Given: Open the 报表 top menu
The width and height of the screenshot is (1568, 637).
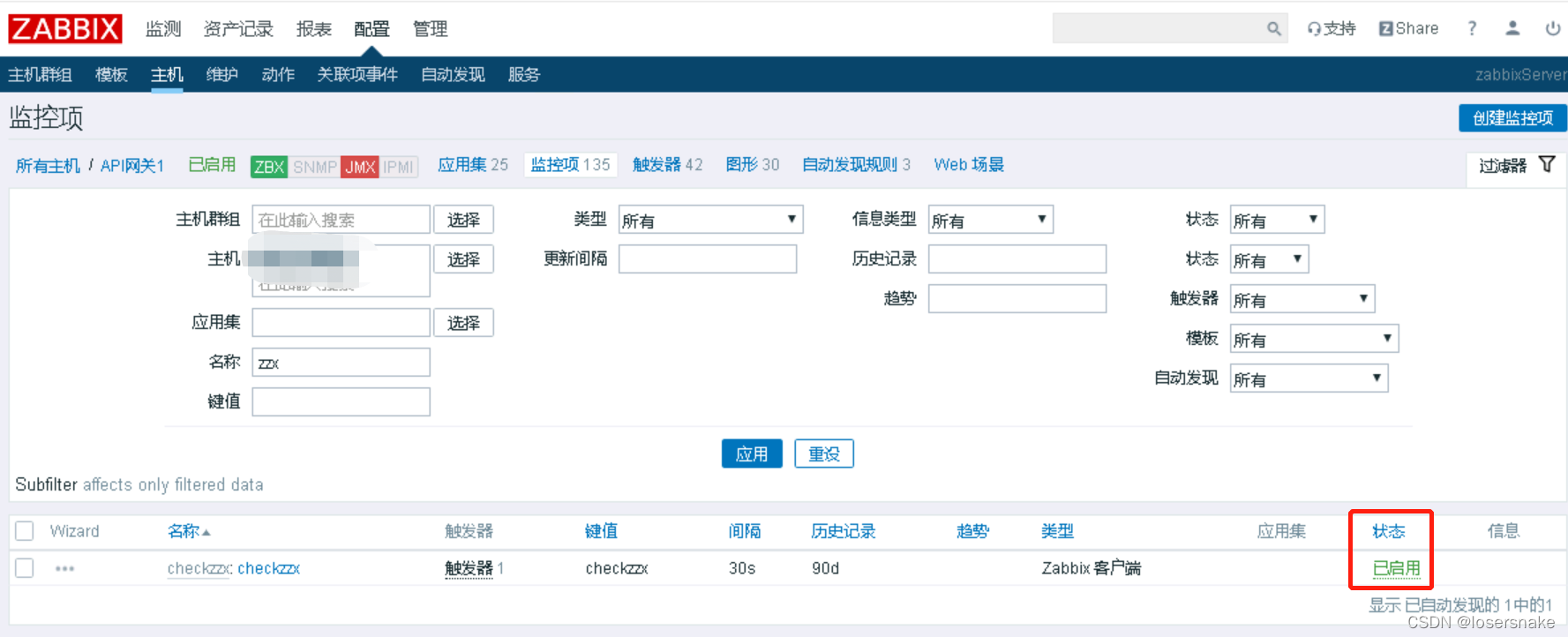Looking at the screenshot, I should [x=313, y=29].
